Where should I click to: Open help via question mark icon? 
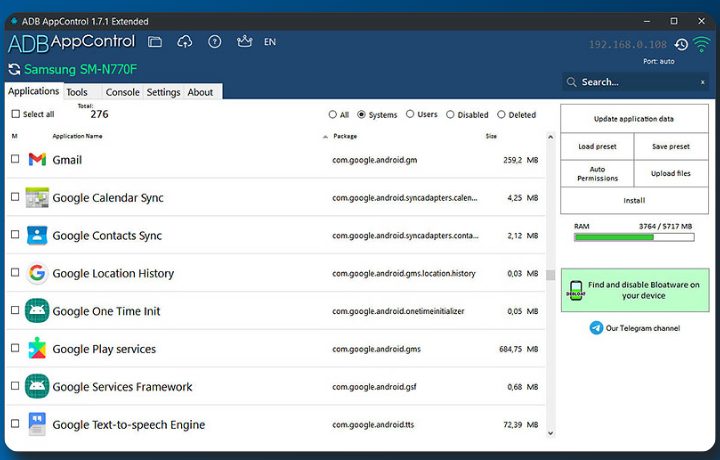(x=214, y=42)
